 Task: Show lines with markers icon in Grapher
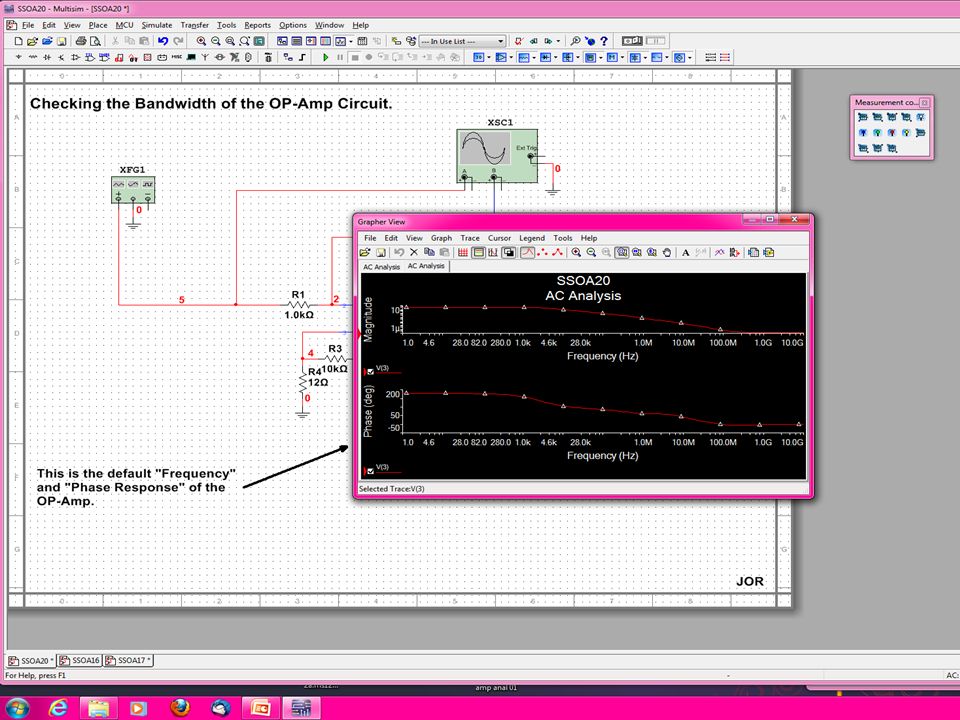(558, 252)
